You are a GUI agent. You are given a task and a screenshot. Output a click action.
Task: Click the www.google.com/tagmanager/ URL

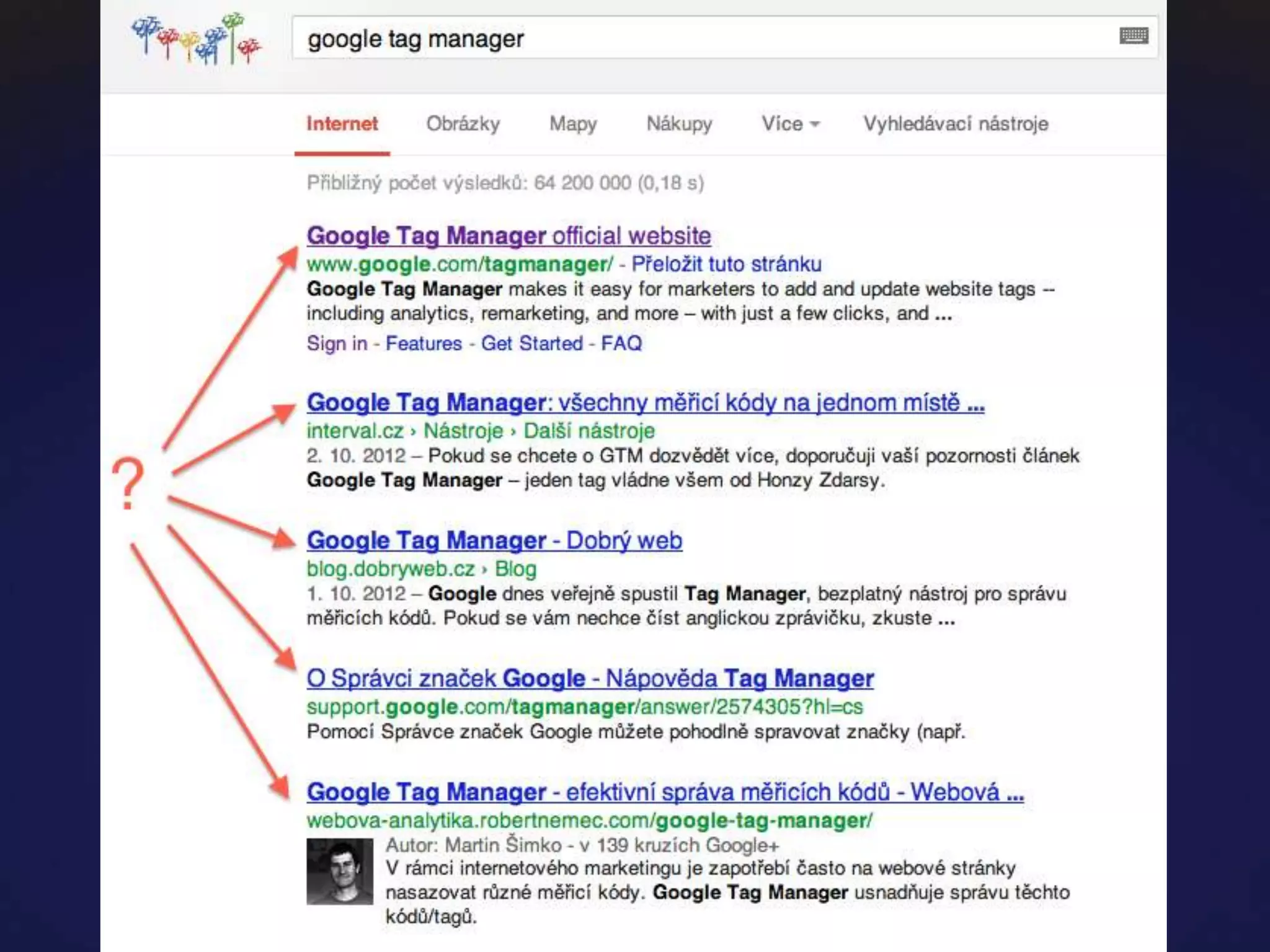click(460, 264)
